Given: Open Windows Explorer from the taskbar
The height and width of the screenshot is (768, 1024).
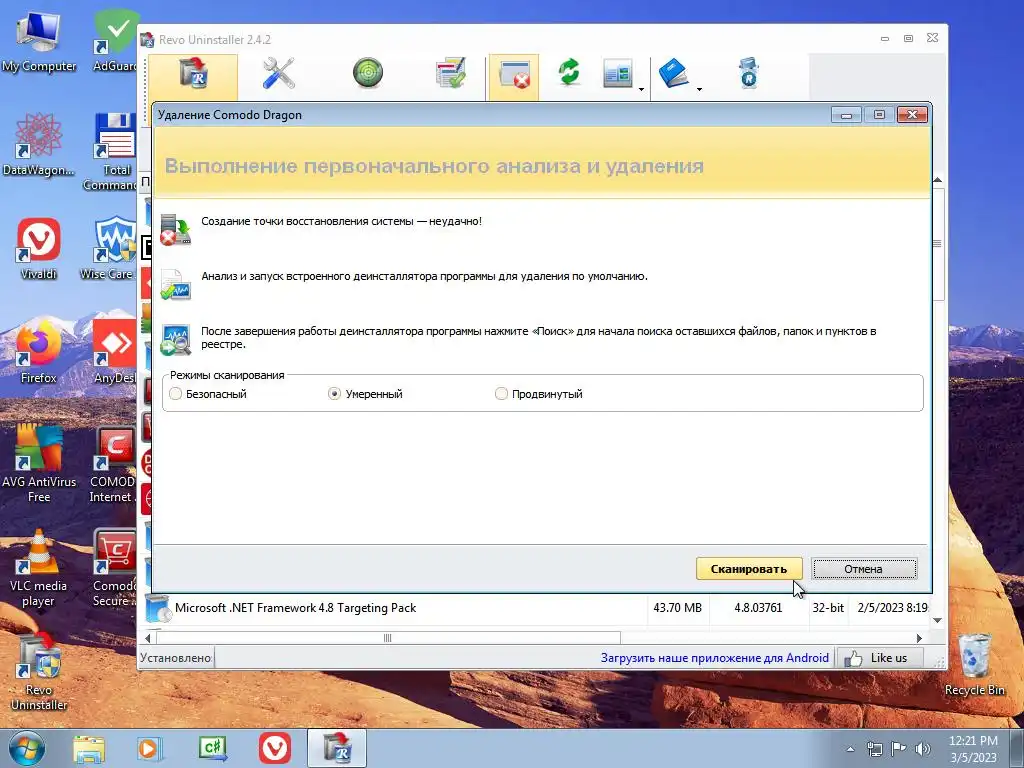Looking at the screenshot, I should 88,748.
